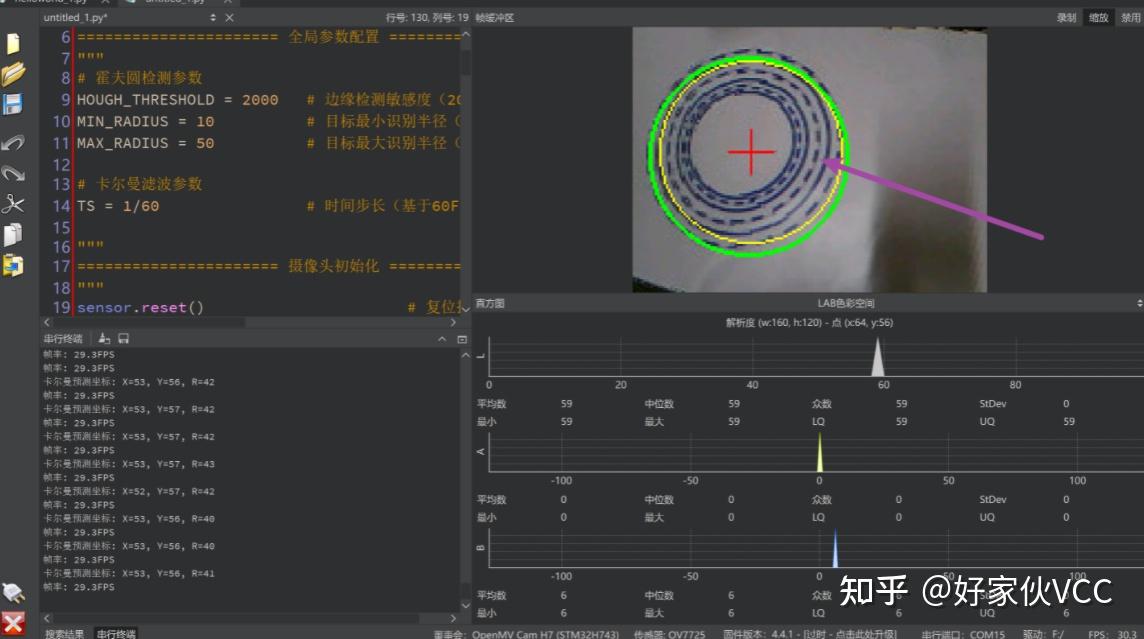1144x639 pixels.
Task: Redo the last undone edit
Action: pos(14,172)
